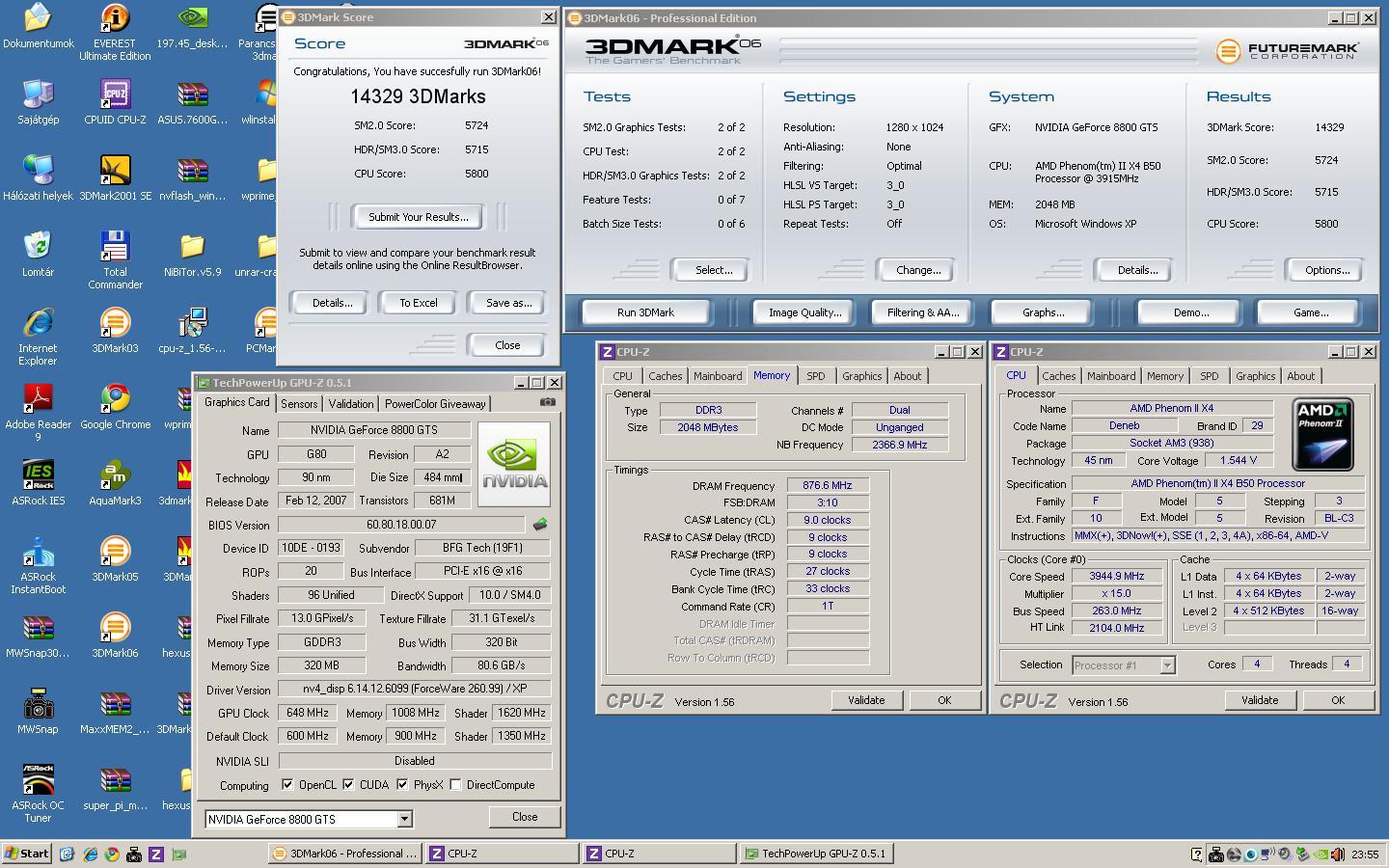Viewport: 1389px width, 868px height.
Task: Open the 3DMark03 desktop shortcut
Action: [115, 331]
